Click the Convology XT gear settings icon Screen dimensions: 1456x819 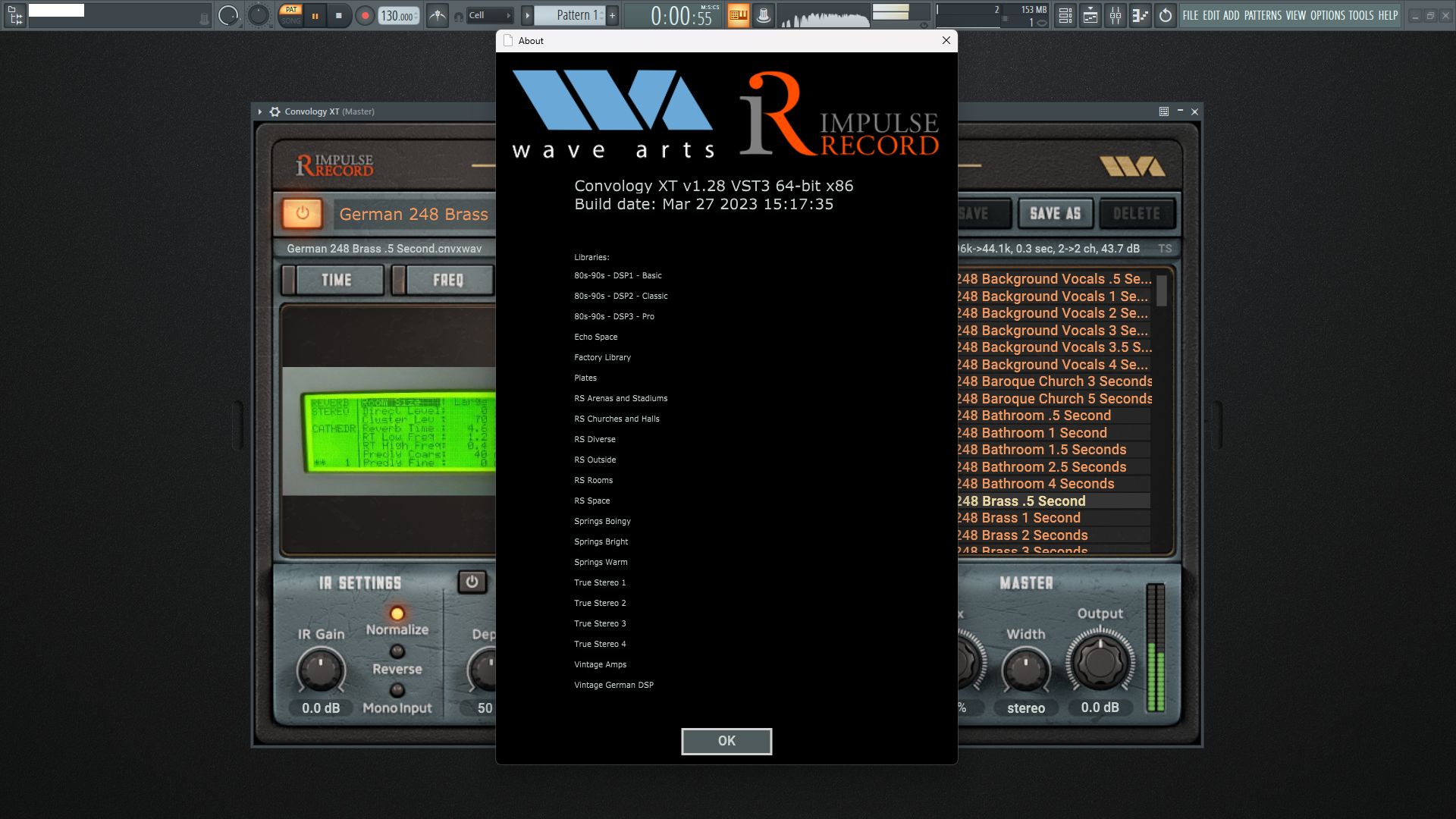[x=275, y=111]
